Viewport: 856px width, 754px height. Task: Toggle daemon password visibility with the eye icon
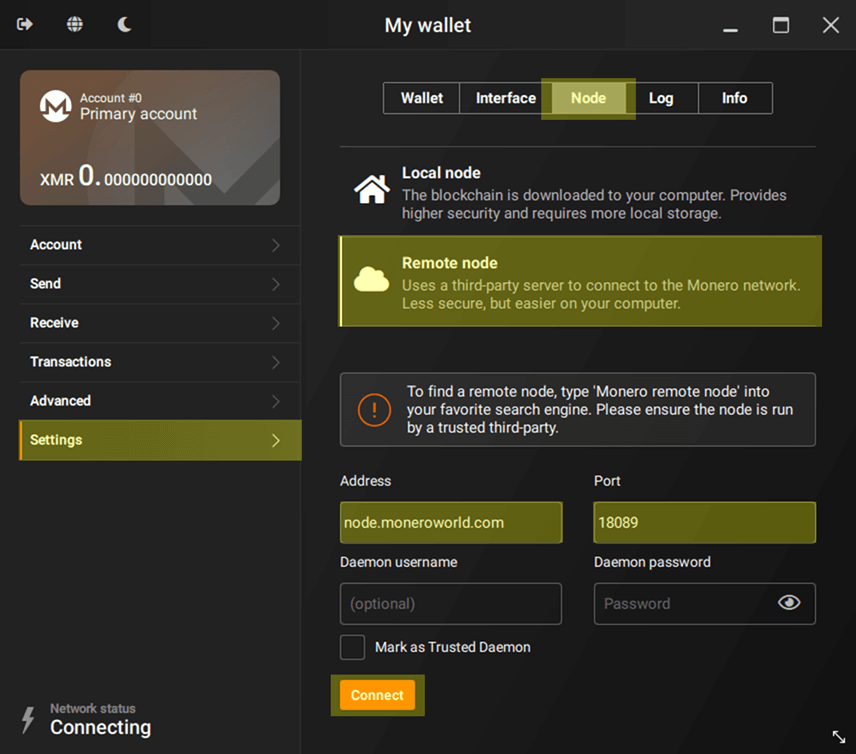click(x=789, y=603)
